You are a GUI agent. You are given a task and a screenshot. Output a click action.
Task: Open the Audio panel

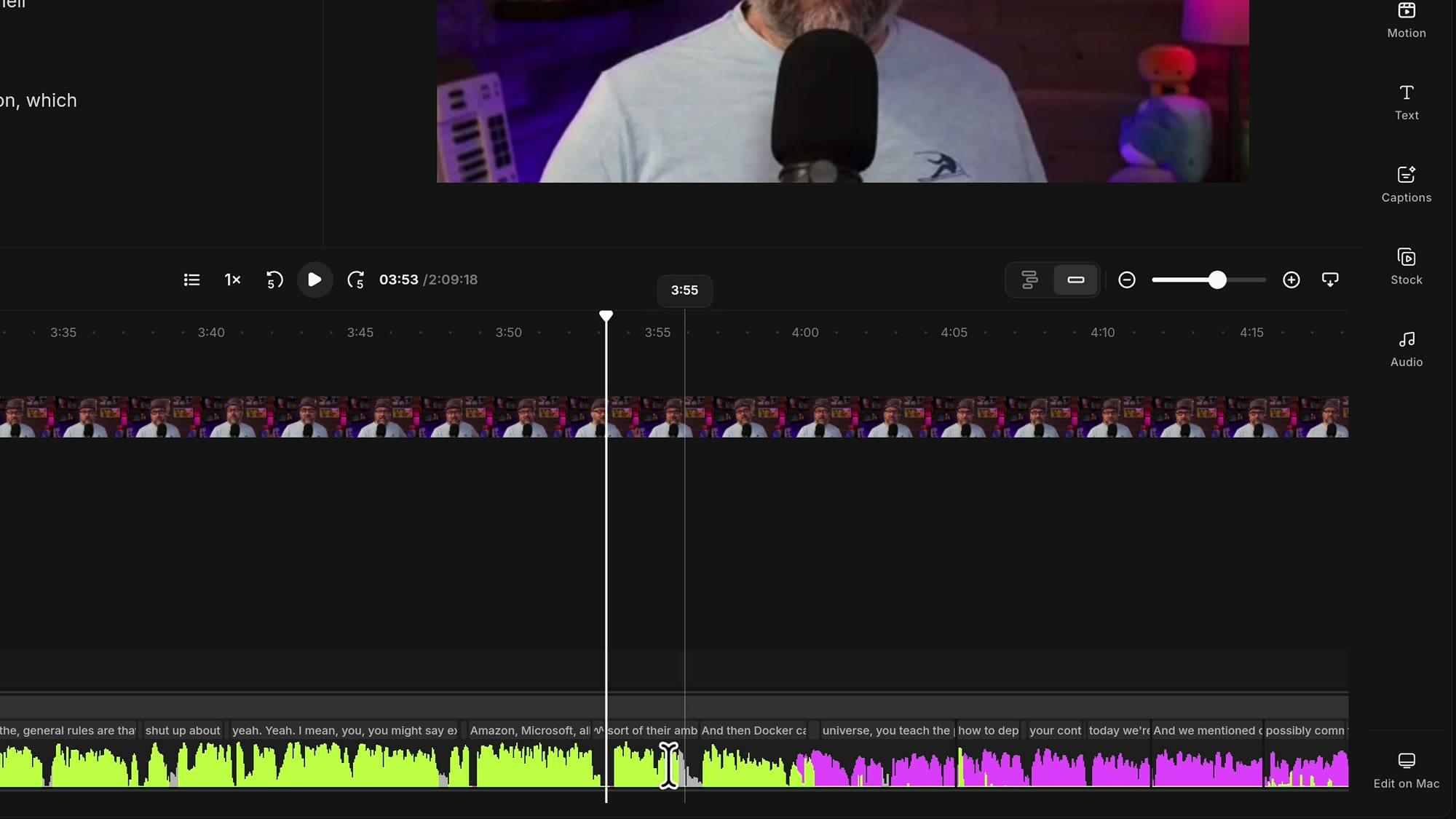[1406, 349]
